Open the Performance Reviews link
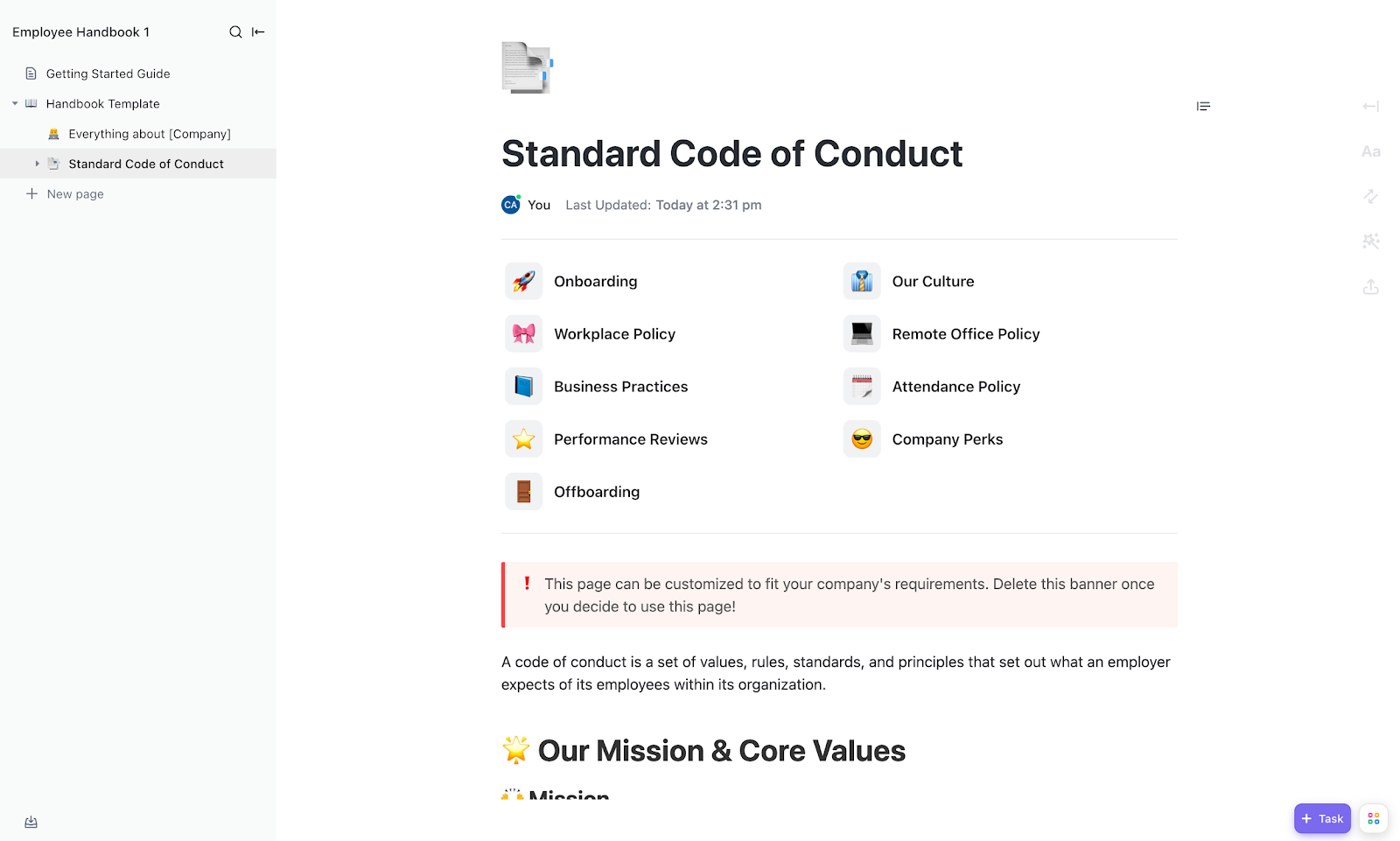Viewport: 1400px width, 841px height. click(630, 439)
